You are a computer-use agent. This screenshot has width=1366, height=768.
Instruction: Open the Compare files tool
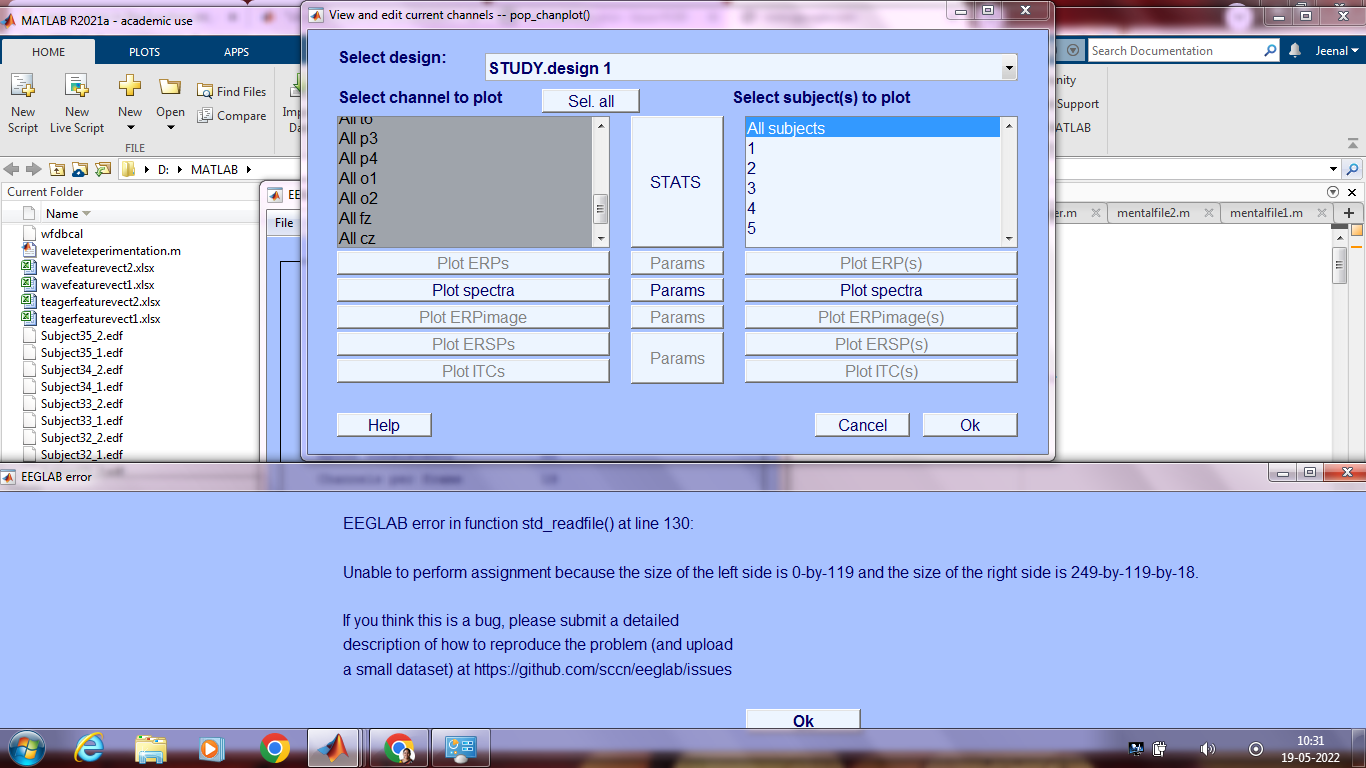[x=231, y=115]
